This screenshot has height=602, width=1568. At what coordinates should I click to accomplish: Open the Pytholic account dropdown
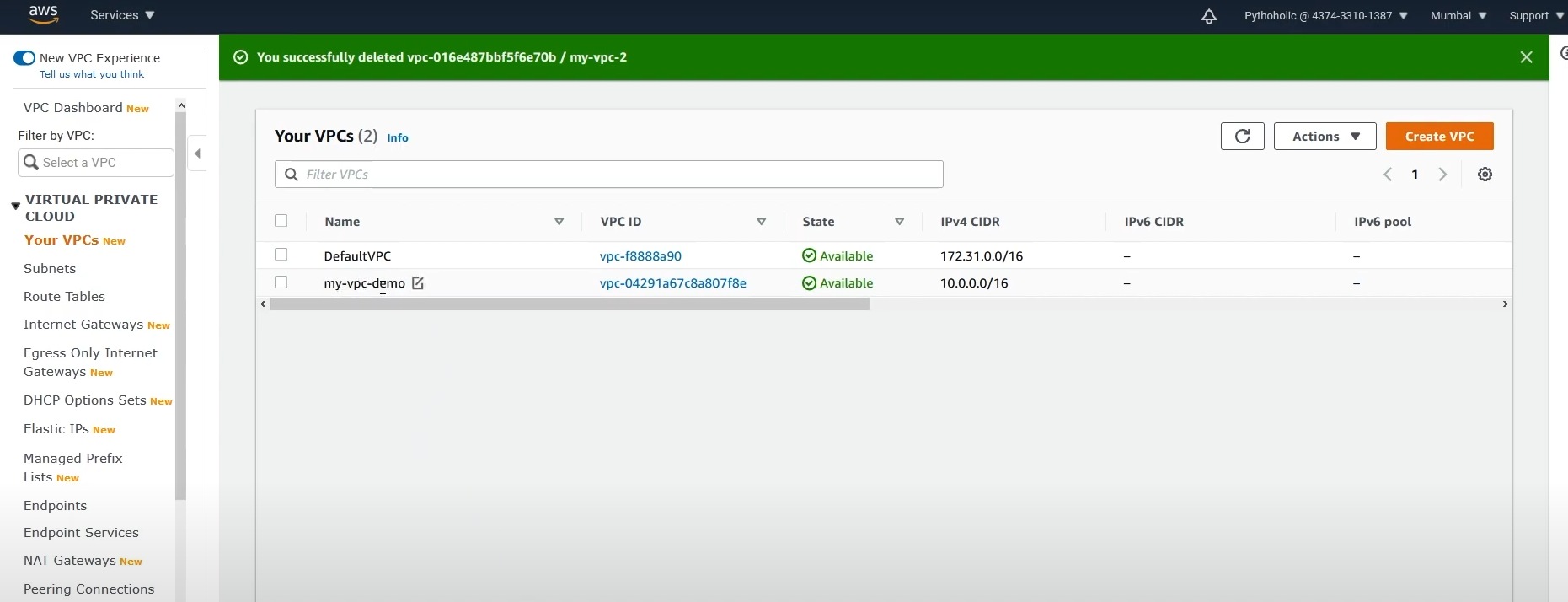pyautogui.click(x=1326, y=16)
